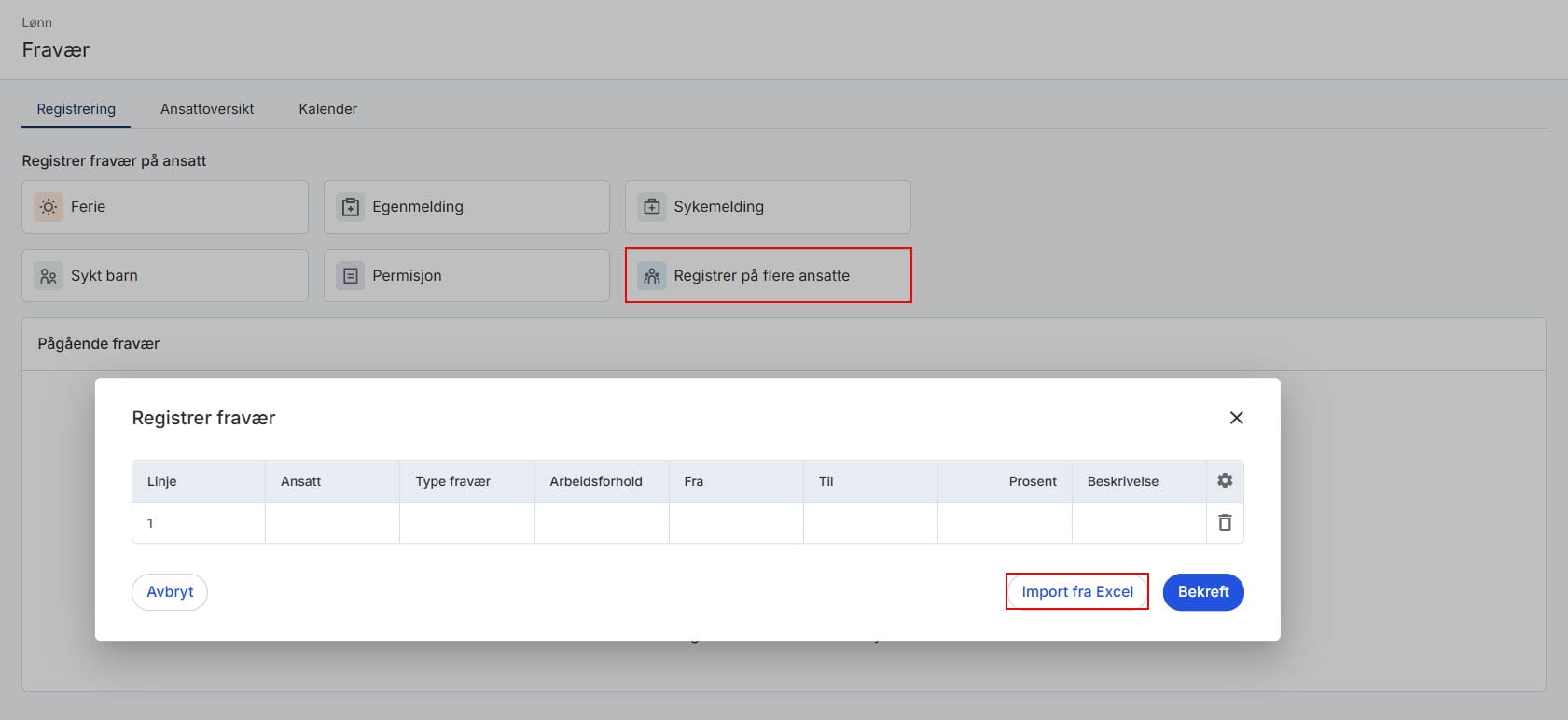Register absence type Ferie
This screenshot has width=1568, height=720.
pos(165,207)
